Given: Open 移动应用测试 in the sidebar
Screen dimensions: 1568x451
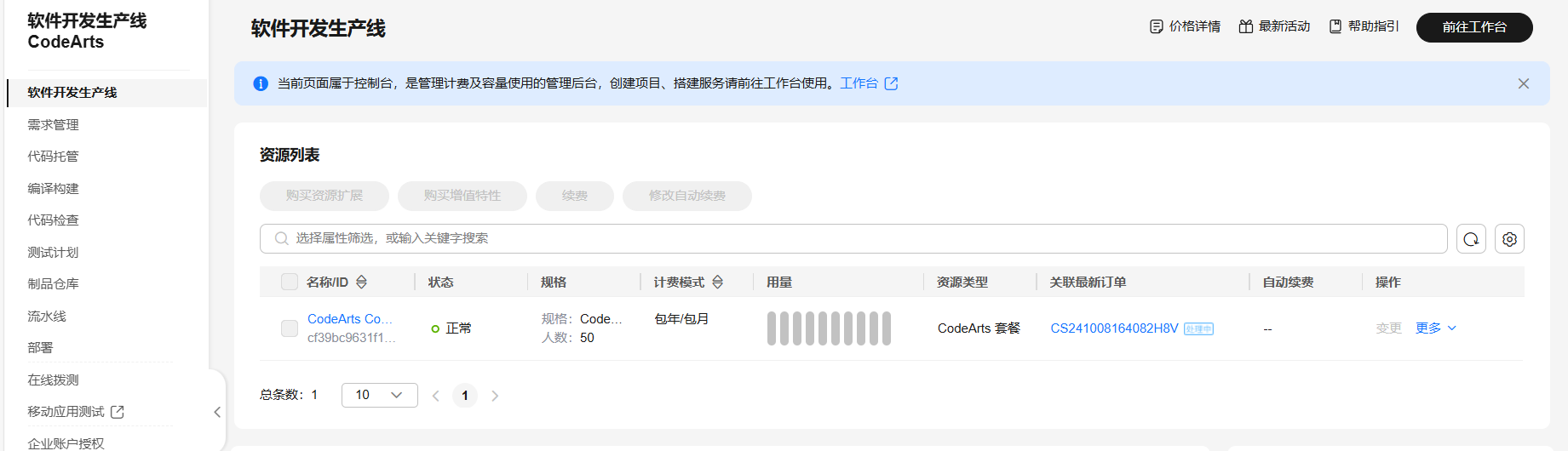Looking at the screenshot, I should 66,412.
